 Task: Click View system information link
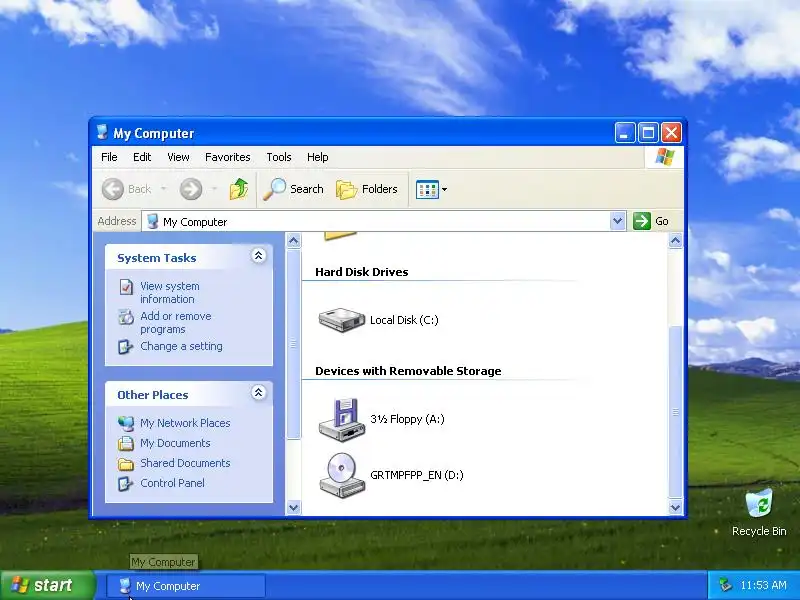coord(170,292)
